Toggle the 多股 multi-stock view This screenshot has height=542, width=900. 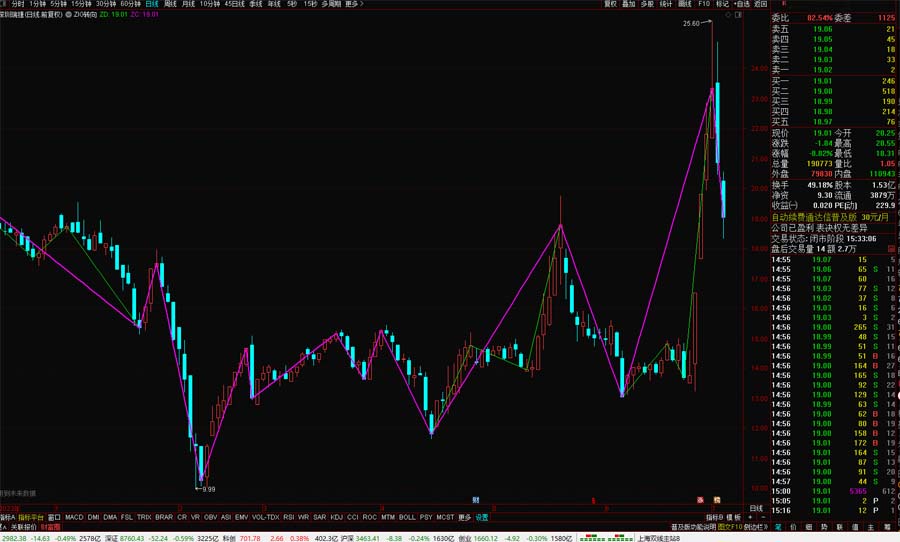click(647, 4)
